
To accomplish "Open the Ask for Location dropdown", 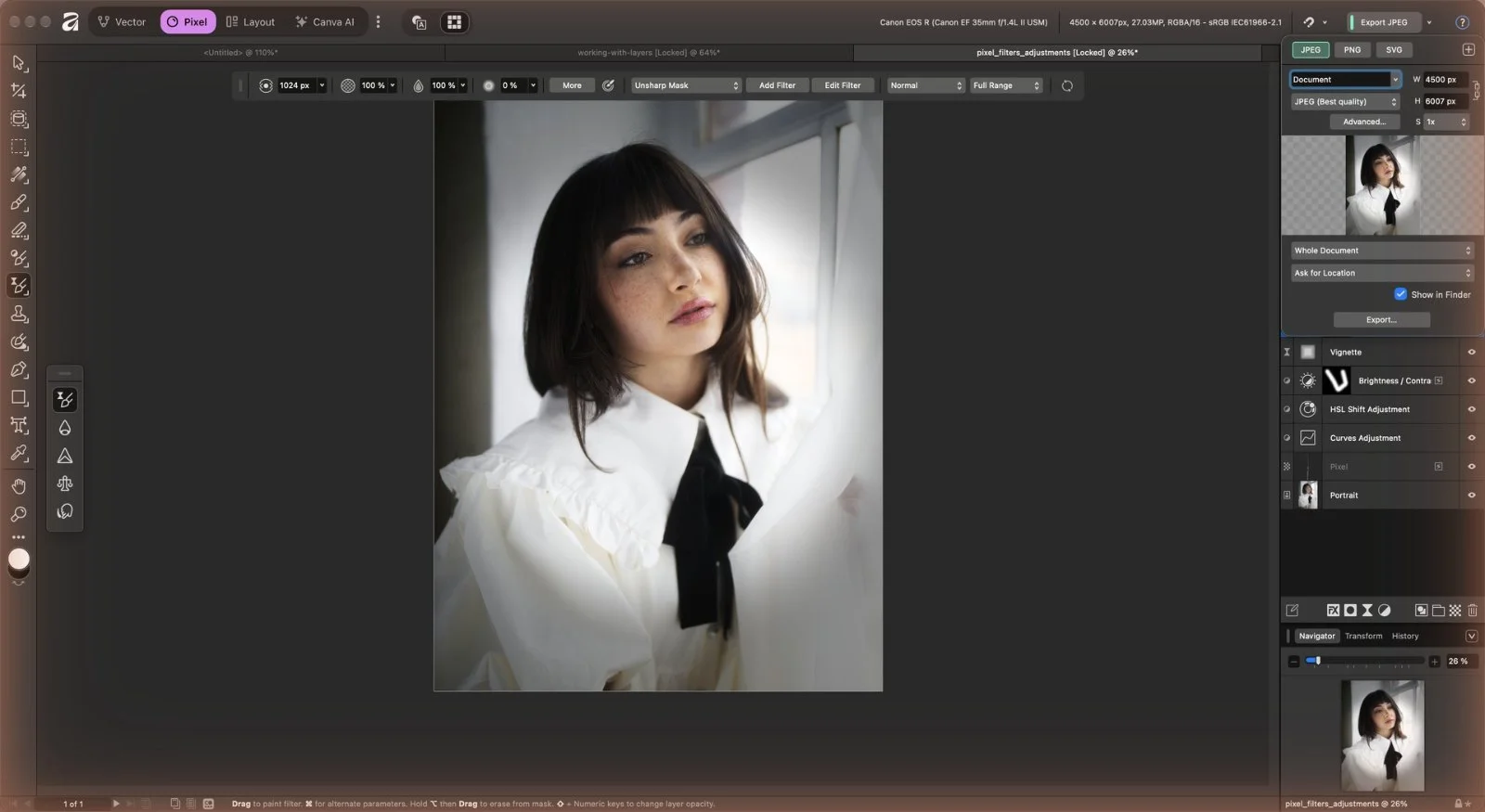I will (x=1382, y=273).
